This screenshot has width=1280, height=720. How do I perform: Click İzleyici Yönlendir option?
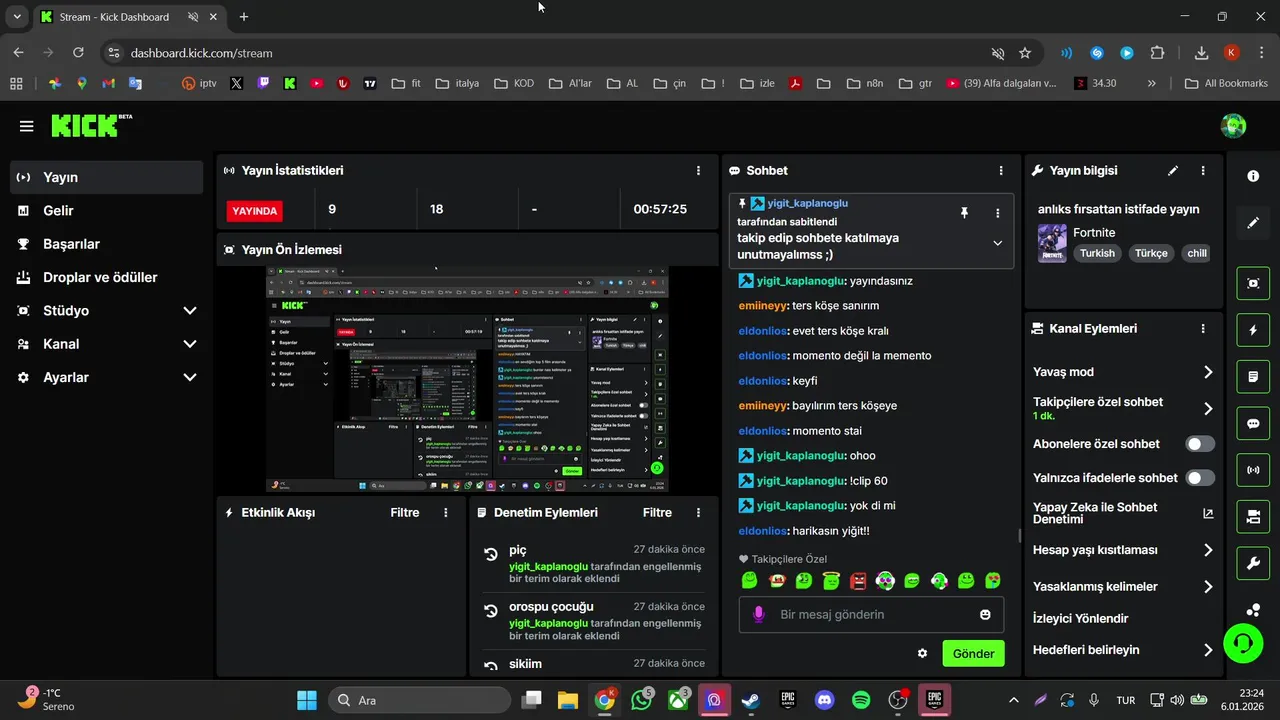pyautogui.click(x=1080, y=618)
